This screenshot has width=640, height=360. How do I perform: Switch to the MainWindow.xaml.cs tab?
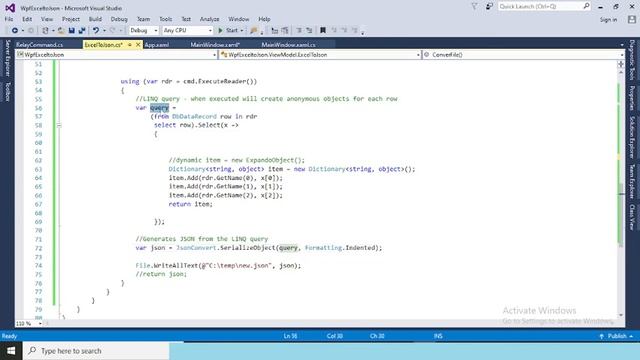coord(288,45)
